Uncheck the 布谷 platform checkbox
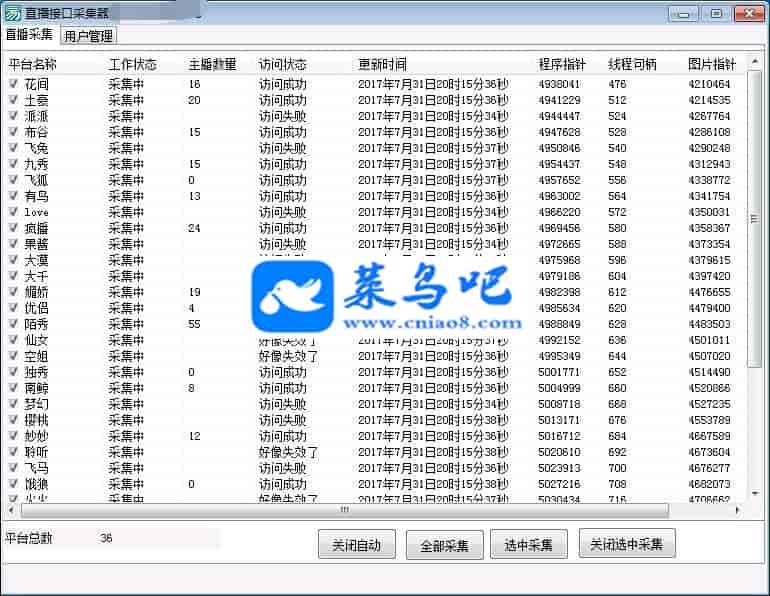This screenshot has width=770, height=596. [13, 132]
